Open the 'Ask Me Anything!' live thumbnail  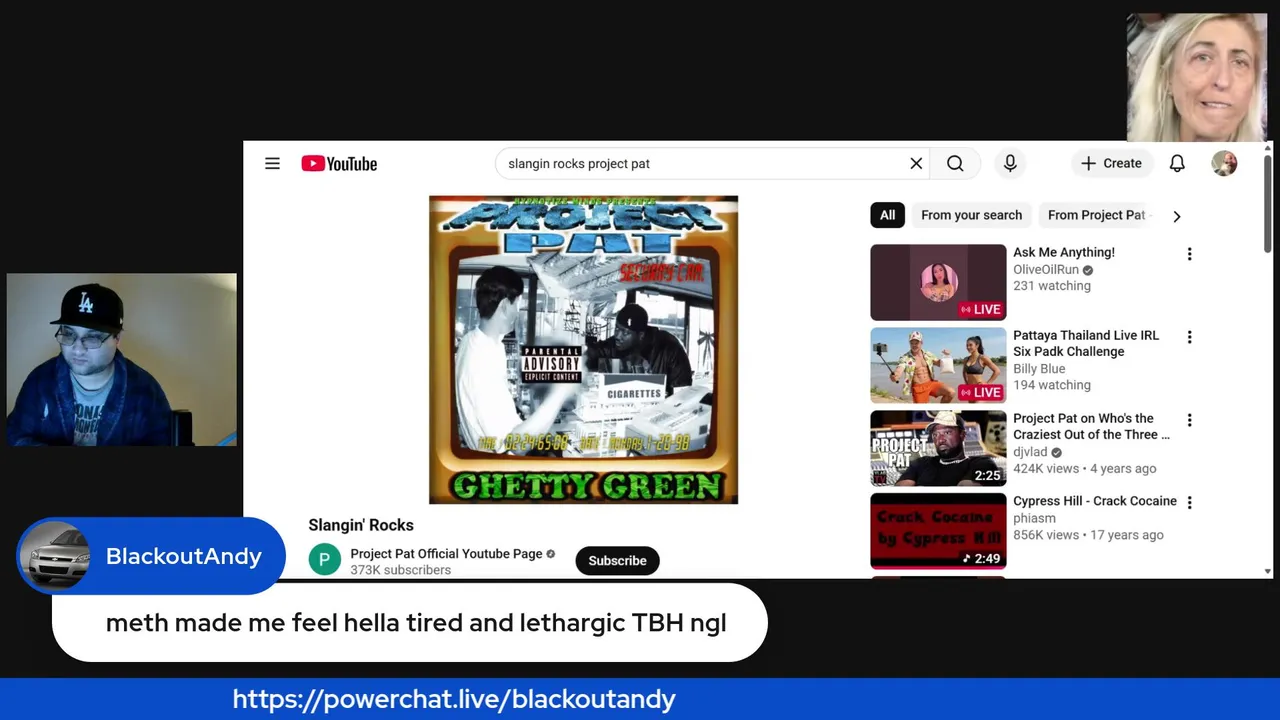[938, 282]
